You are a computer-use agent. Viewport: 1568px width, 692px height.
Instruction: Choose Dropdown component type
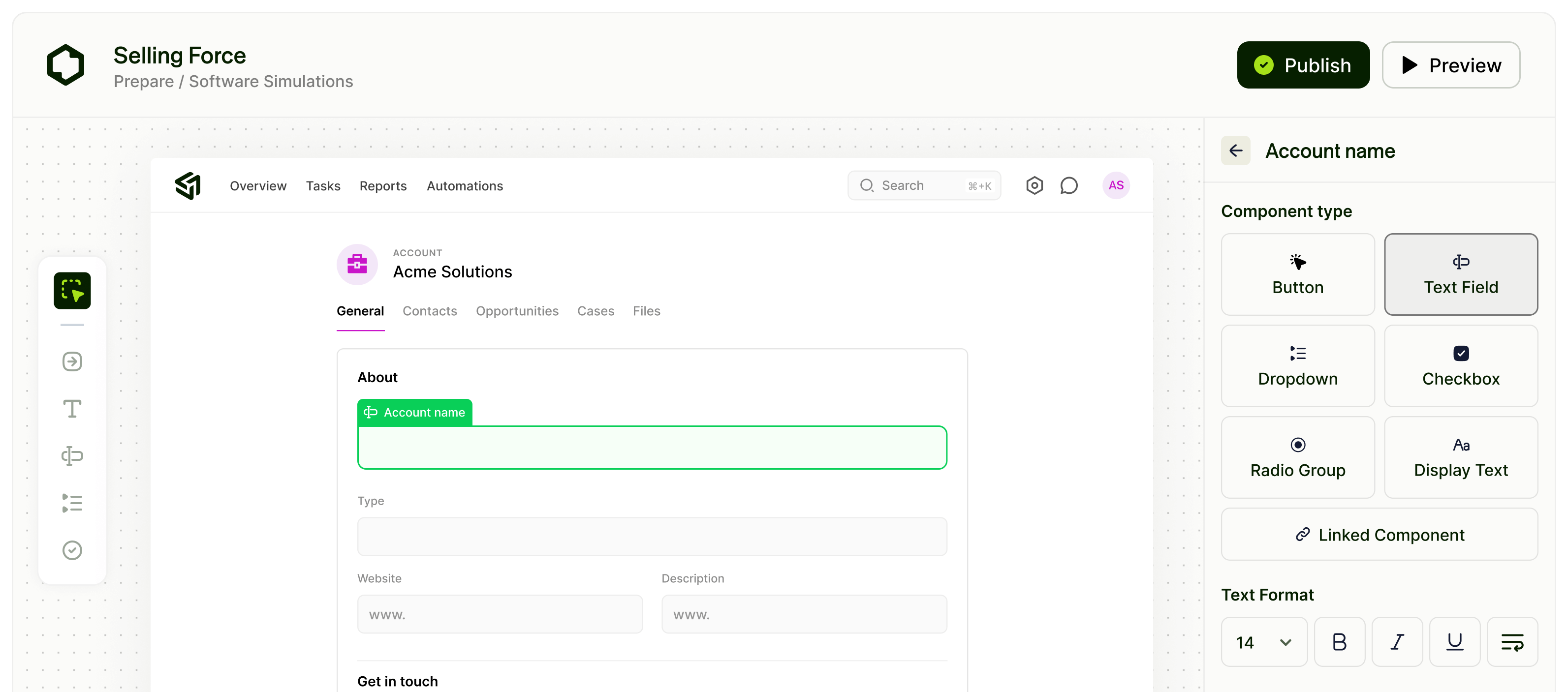pyautogui.click(x=1297, y=365)
